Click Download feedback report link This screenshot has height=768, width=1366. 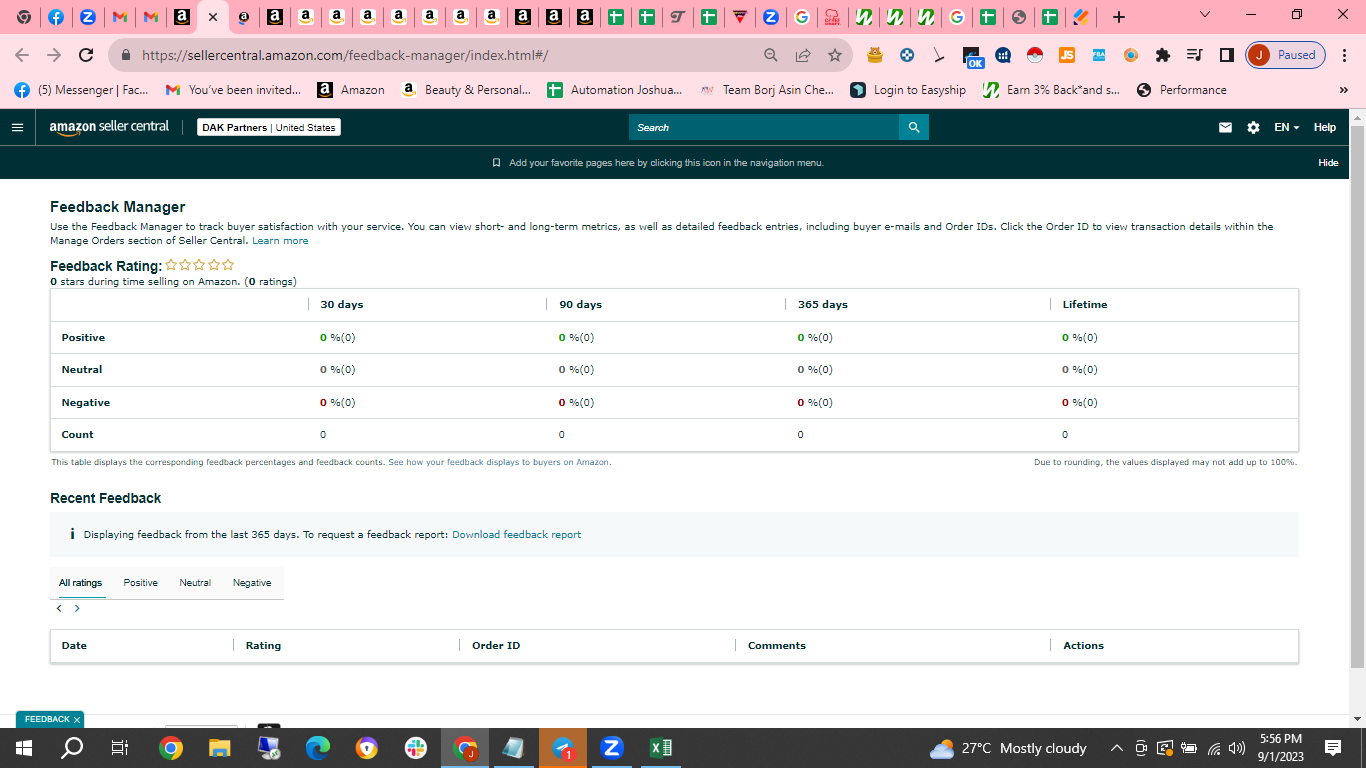pos(516,535)
